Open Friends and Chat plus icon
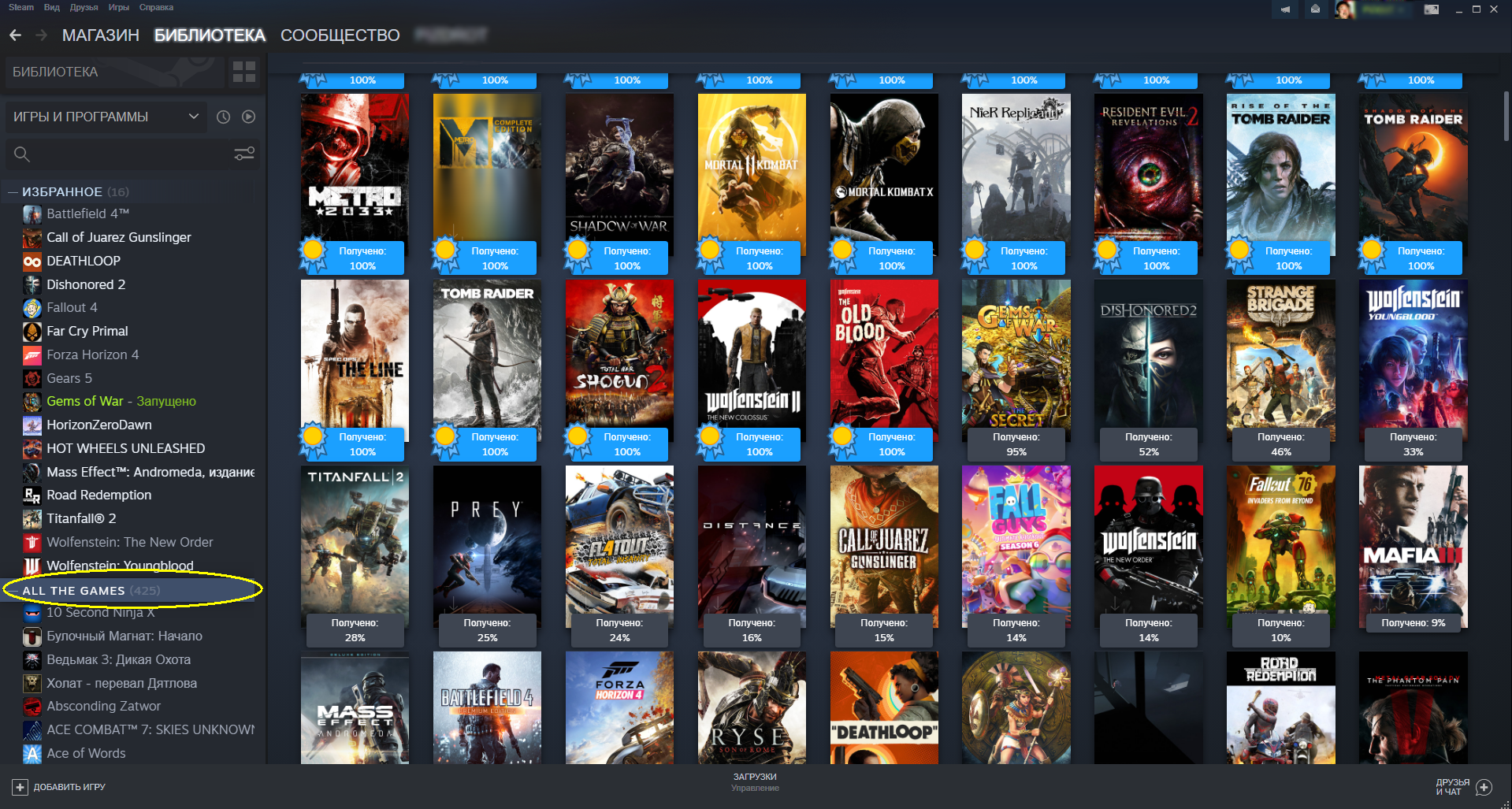Image resolution: width=1512 pixels, height=809 pixels. point(1484,787)
